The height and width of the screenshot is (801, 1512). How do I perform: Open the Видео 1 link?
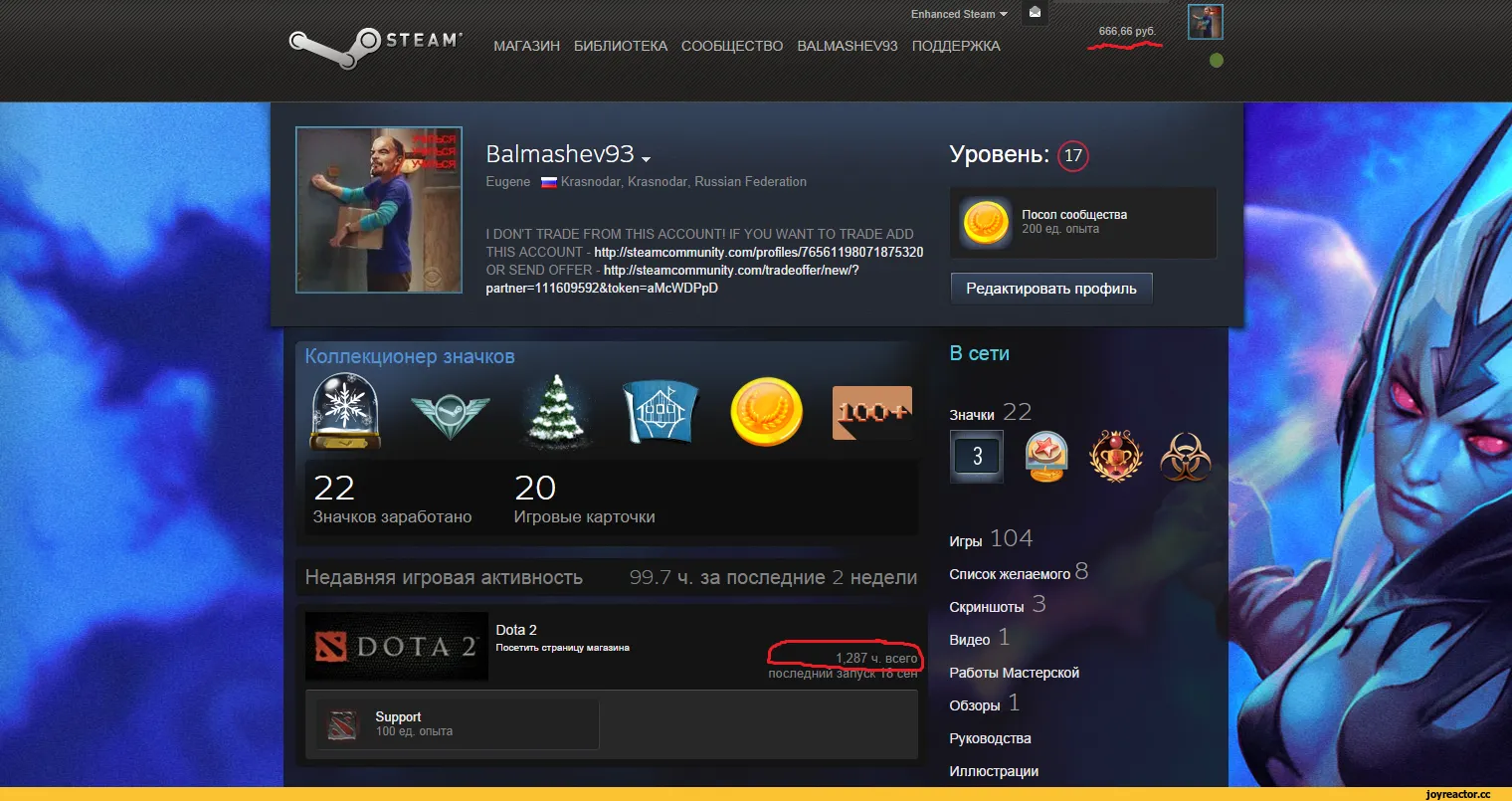click(979, 638)
